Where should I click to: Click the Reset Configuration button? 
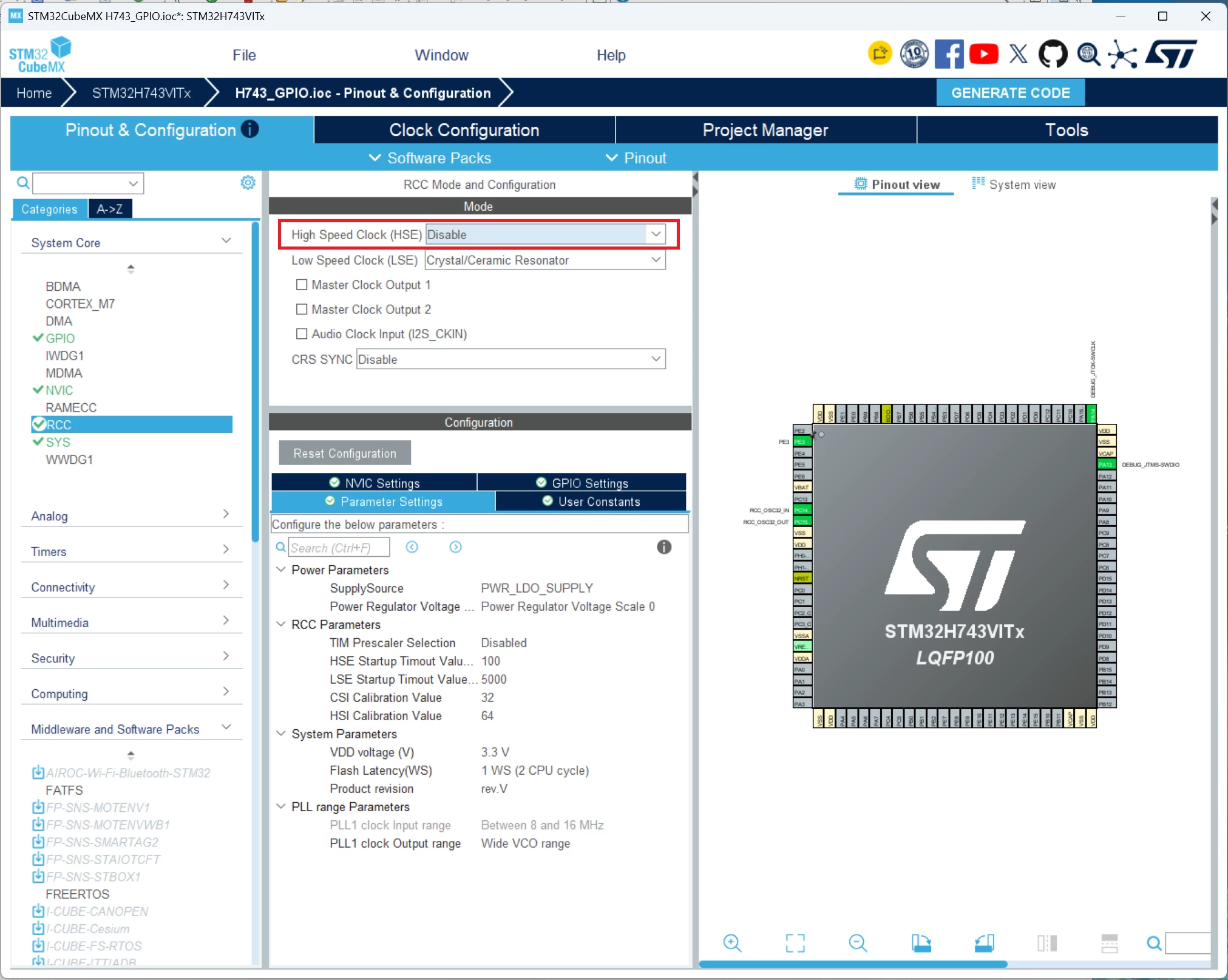(345, 453)
